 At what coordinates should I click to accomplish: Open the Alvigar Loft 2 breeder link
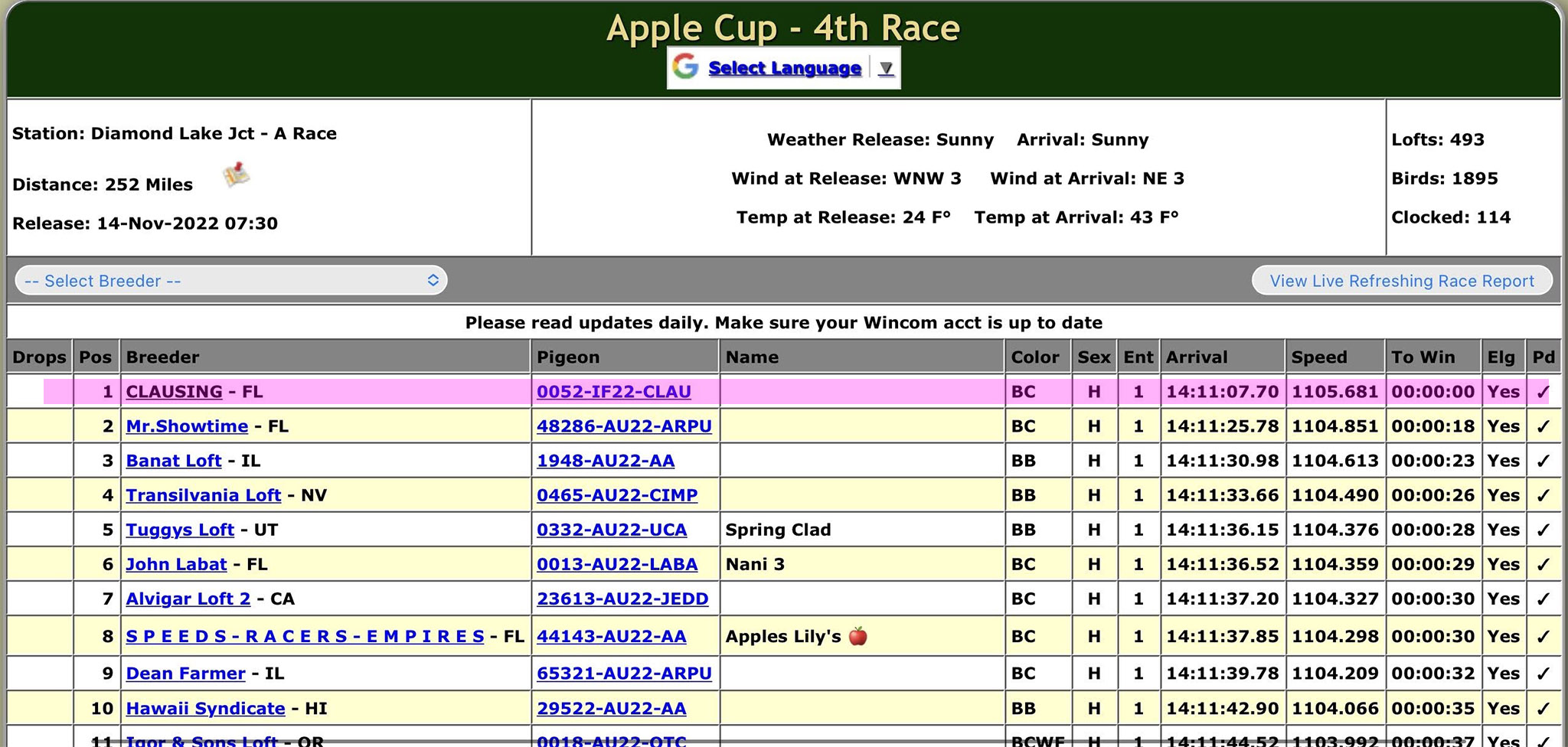188,599
